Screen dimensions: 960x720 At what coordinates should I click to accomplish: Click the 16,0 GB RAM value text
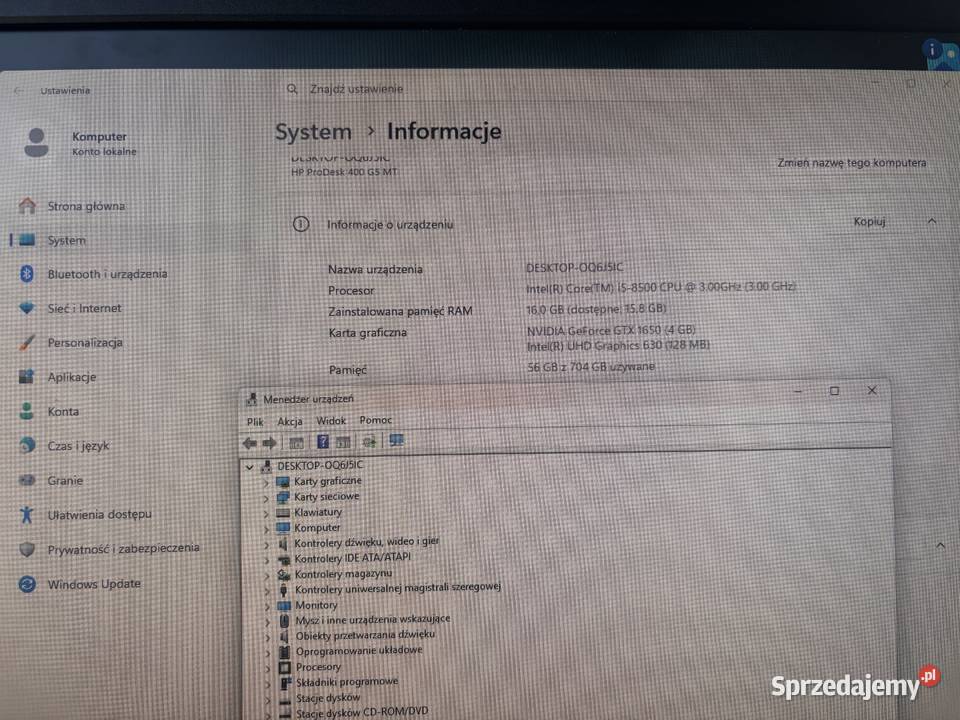pyautogui.click(x=596, y=309)
